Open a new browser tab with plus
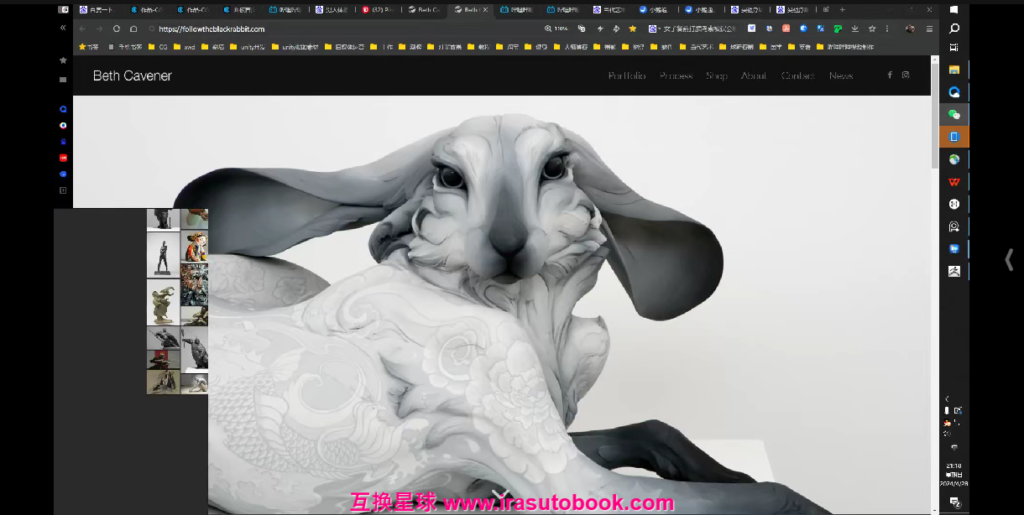1024x515 pixels. [842, 10]
